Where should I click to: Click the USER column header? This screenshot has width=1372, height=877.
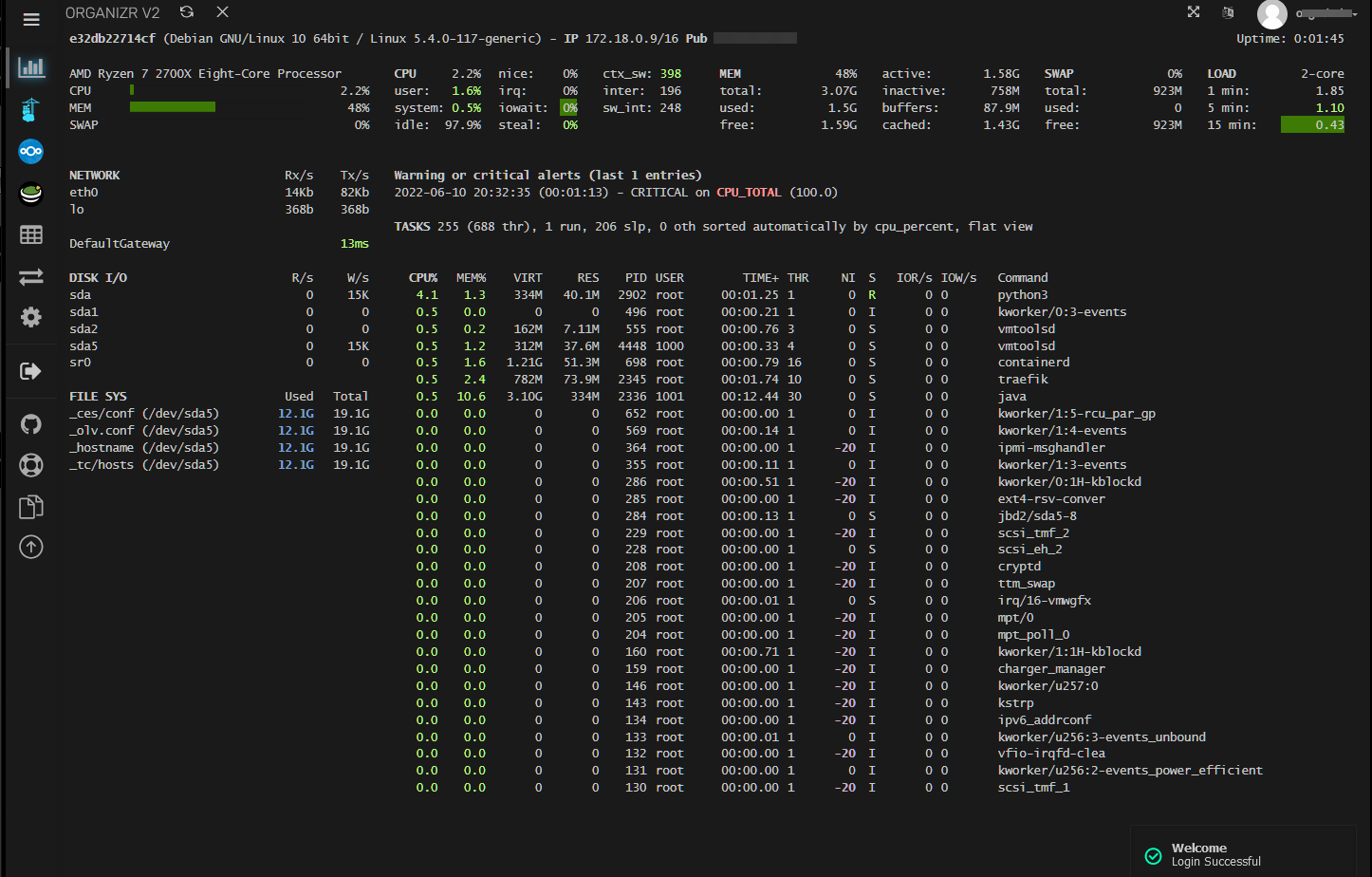coord(670,278)
